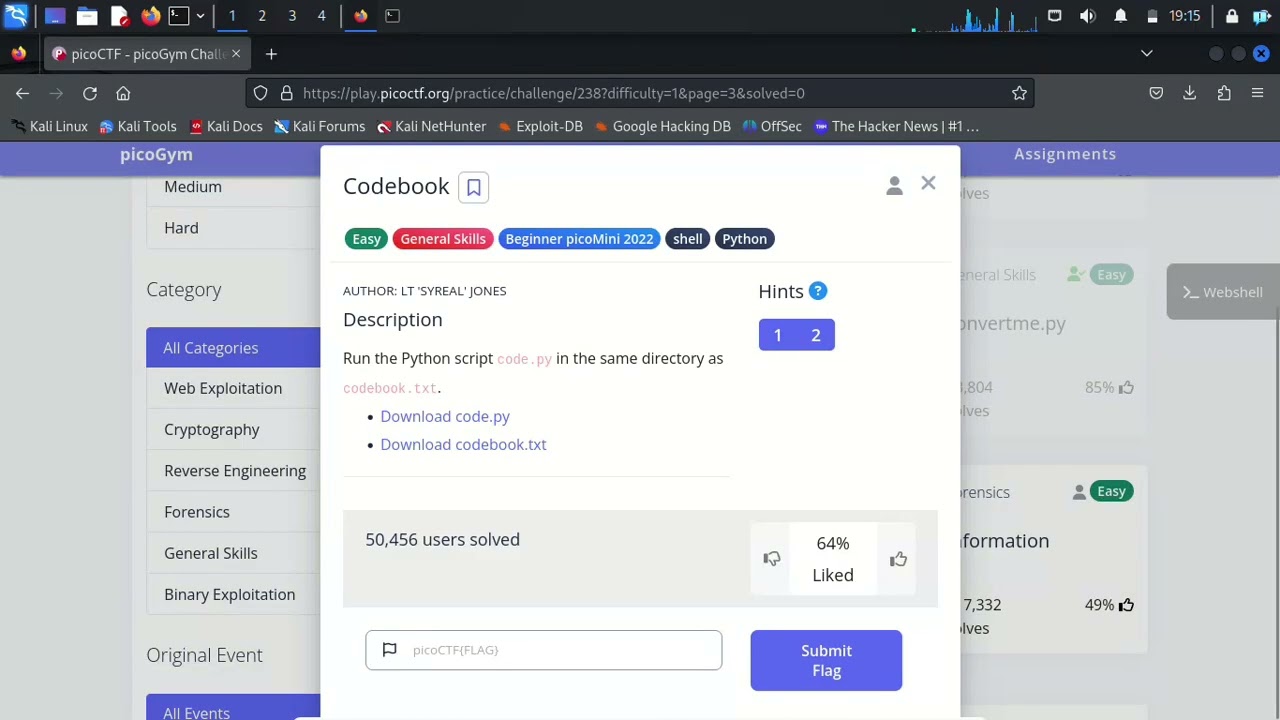
Task: Go back in browser history
Action: click(22, 93)
